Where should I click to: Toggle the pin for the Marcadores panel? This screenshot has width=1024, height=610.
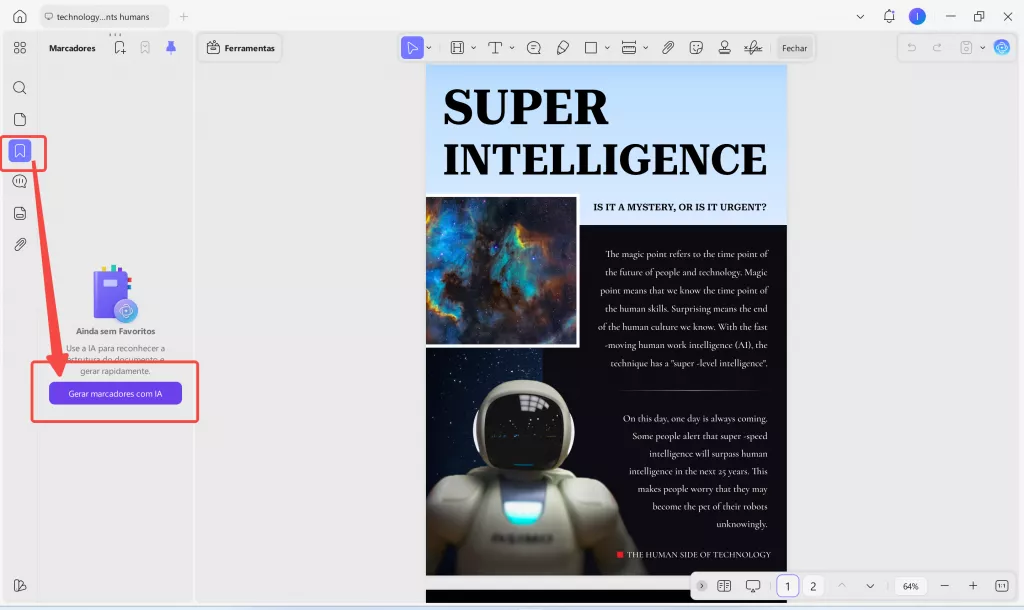[x=171, y=48]
